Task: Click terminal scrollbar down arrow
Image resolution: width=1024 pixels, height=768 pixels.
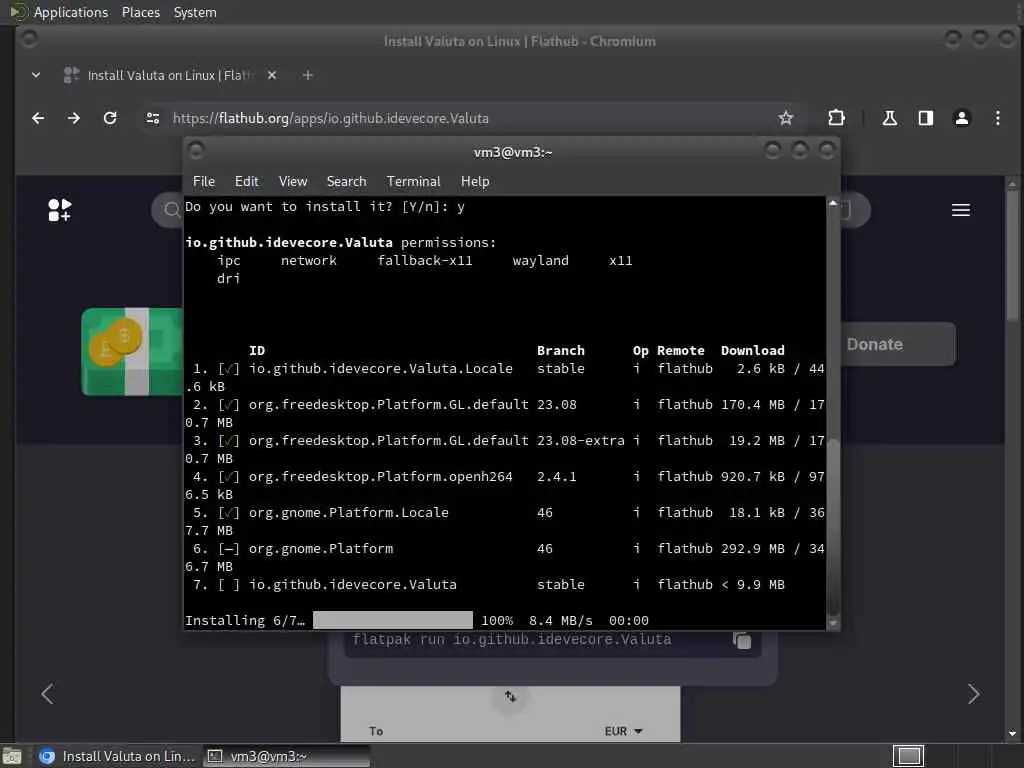Action: tap(833, 624)
